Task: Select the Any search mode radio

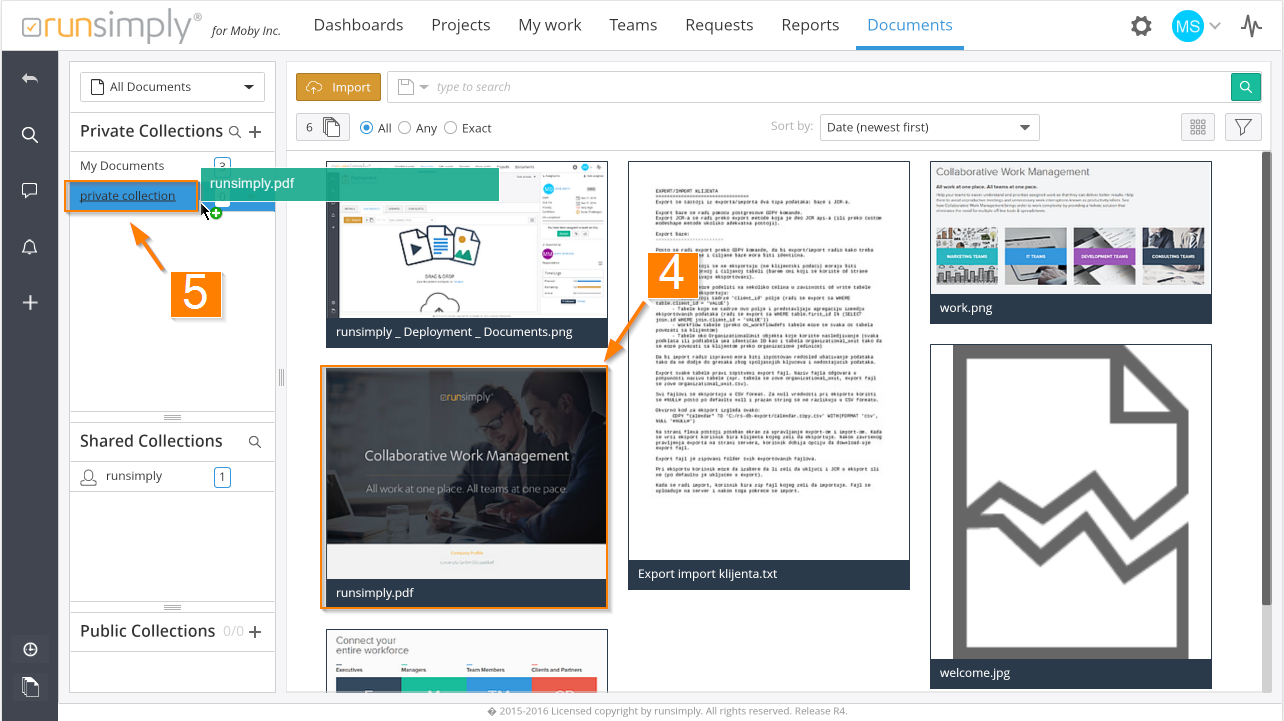Action: click(405, 128)
